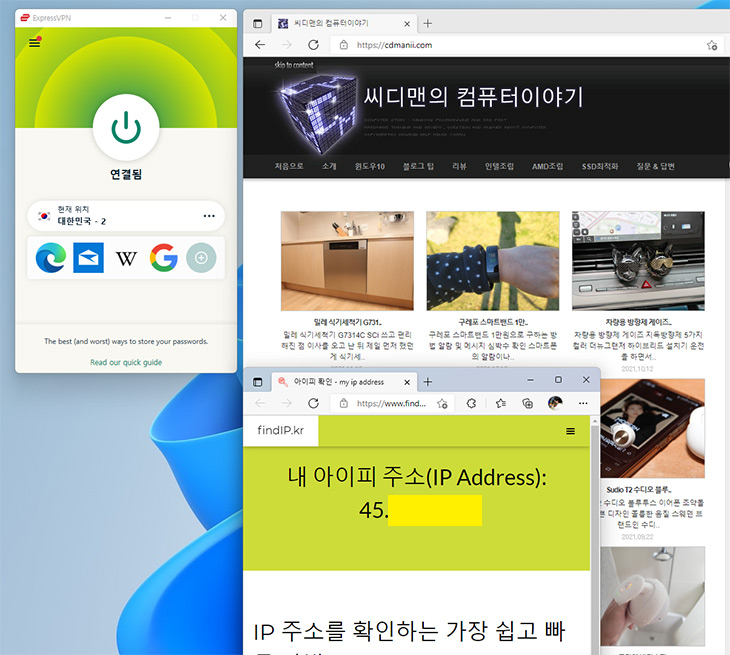The height and width of the screenshot is (655, 730).
Task: Open the 윈도우10 menu item
Action: (x=370, y=166)
